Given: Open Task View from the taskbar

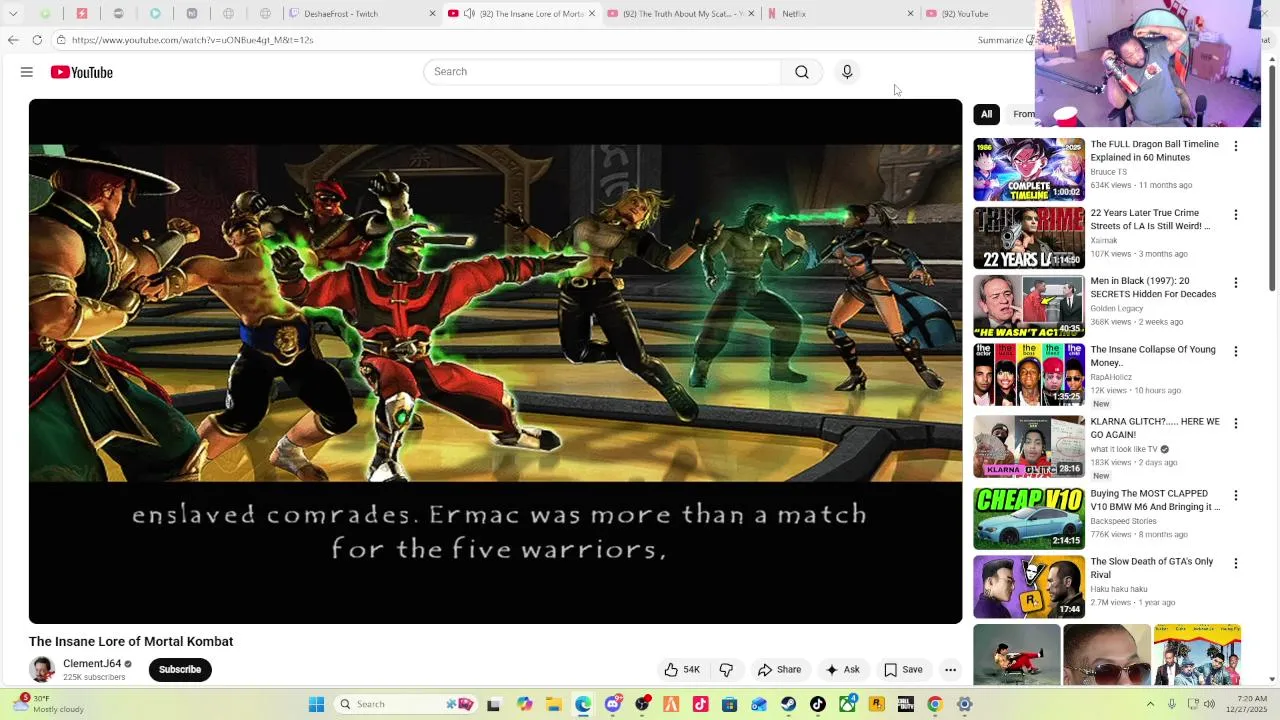Looking at the screenshot, I should [x=493, y=704].
